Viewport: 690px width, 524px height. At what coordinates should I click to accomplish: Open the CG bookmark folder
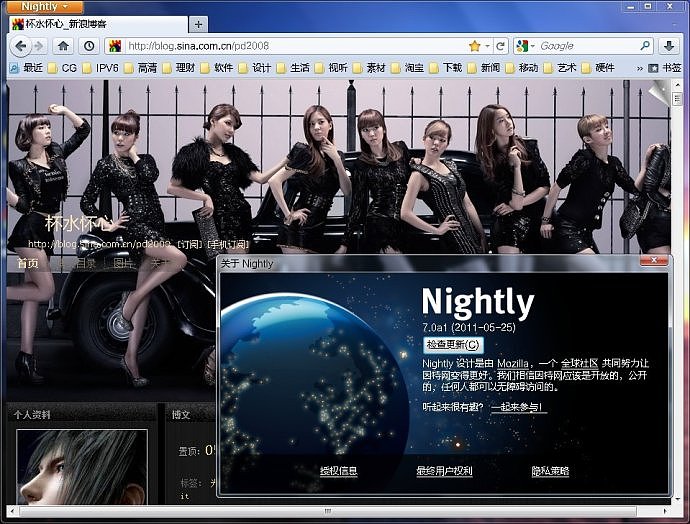click(x=62, y=68)
